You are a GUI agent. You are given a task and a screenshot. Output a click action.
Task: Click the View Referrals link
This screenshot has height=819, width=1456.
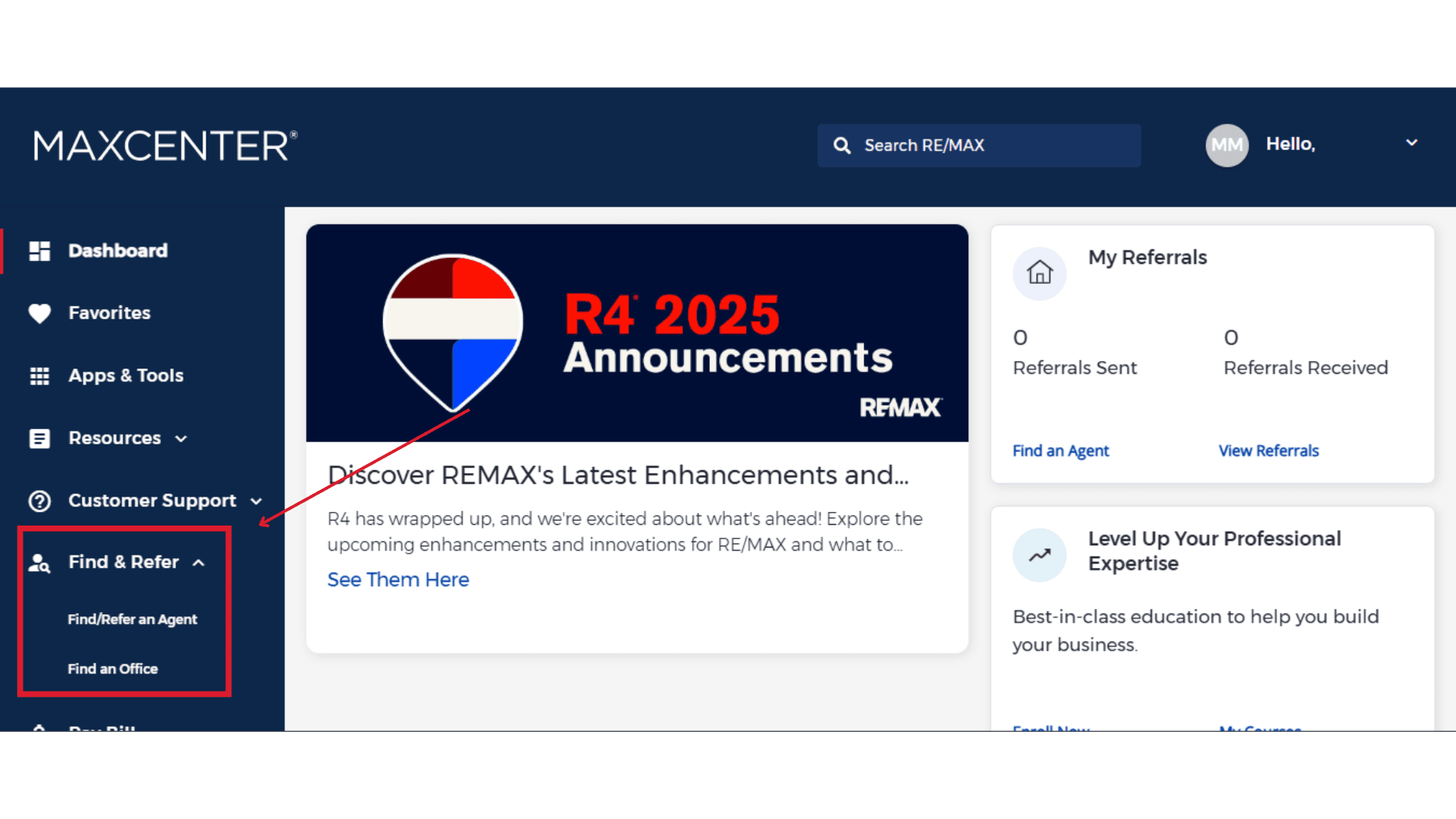[1269, 451]
